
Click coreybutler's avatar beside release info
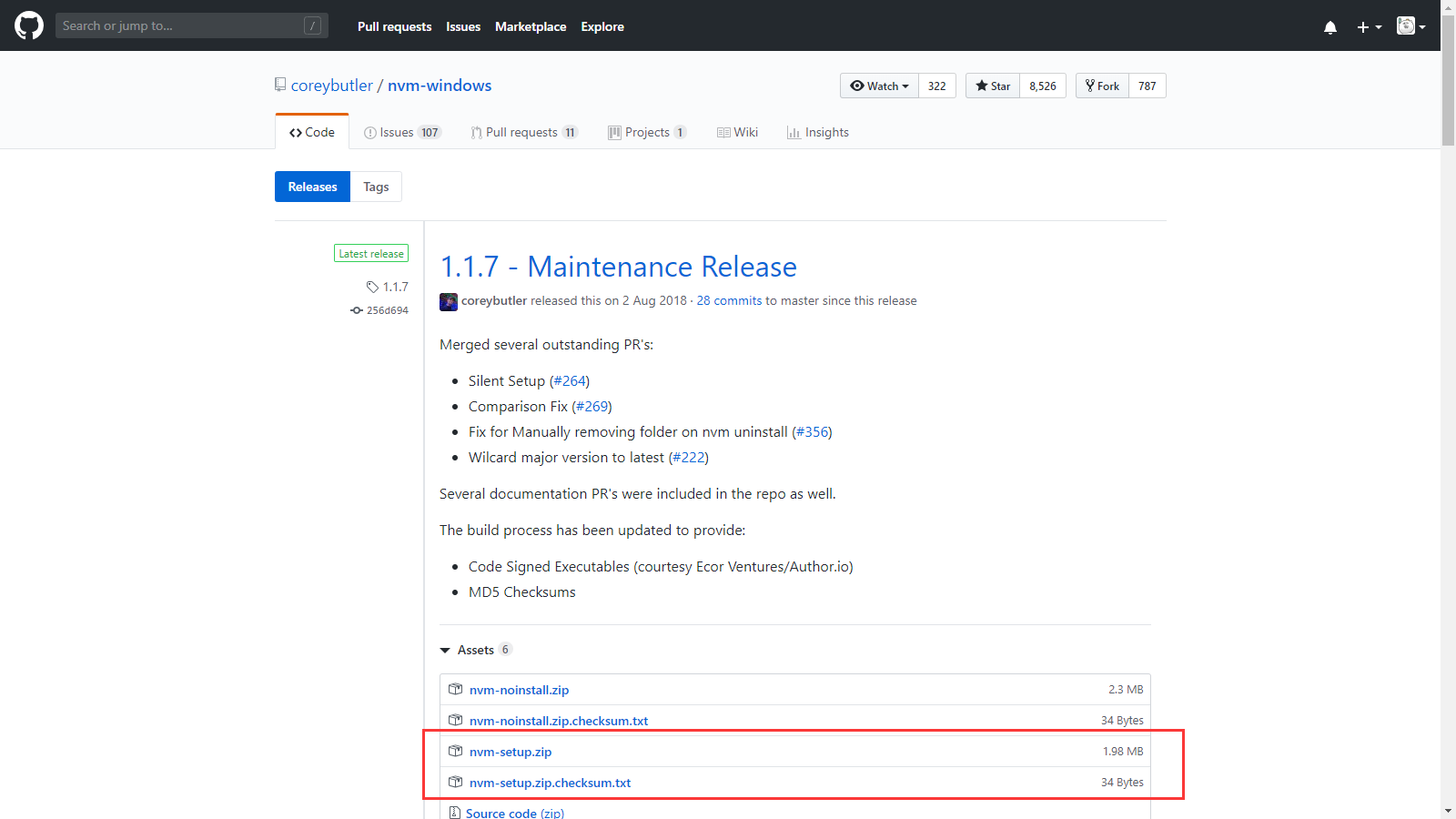point(449,301)
